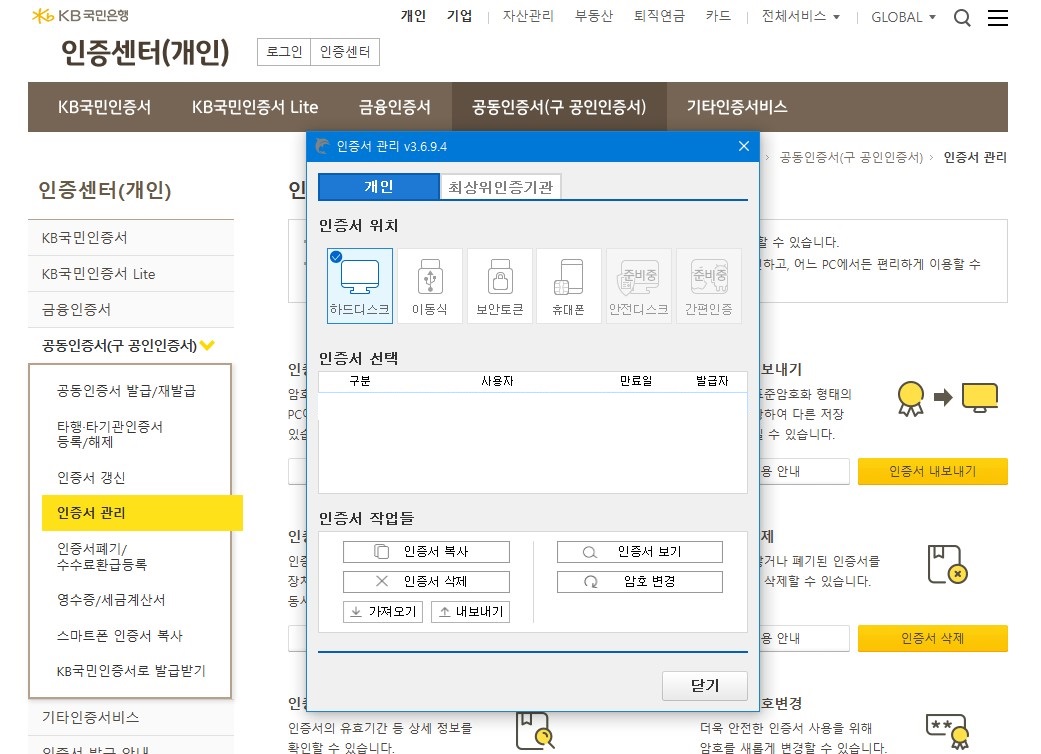
Task: Click the 인증서 복사 button
Action: click(426, 552)
